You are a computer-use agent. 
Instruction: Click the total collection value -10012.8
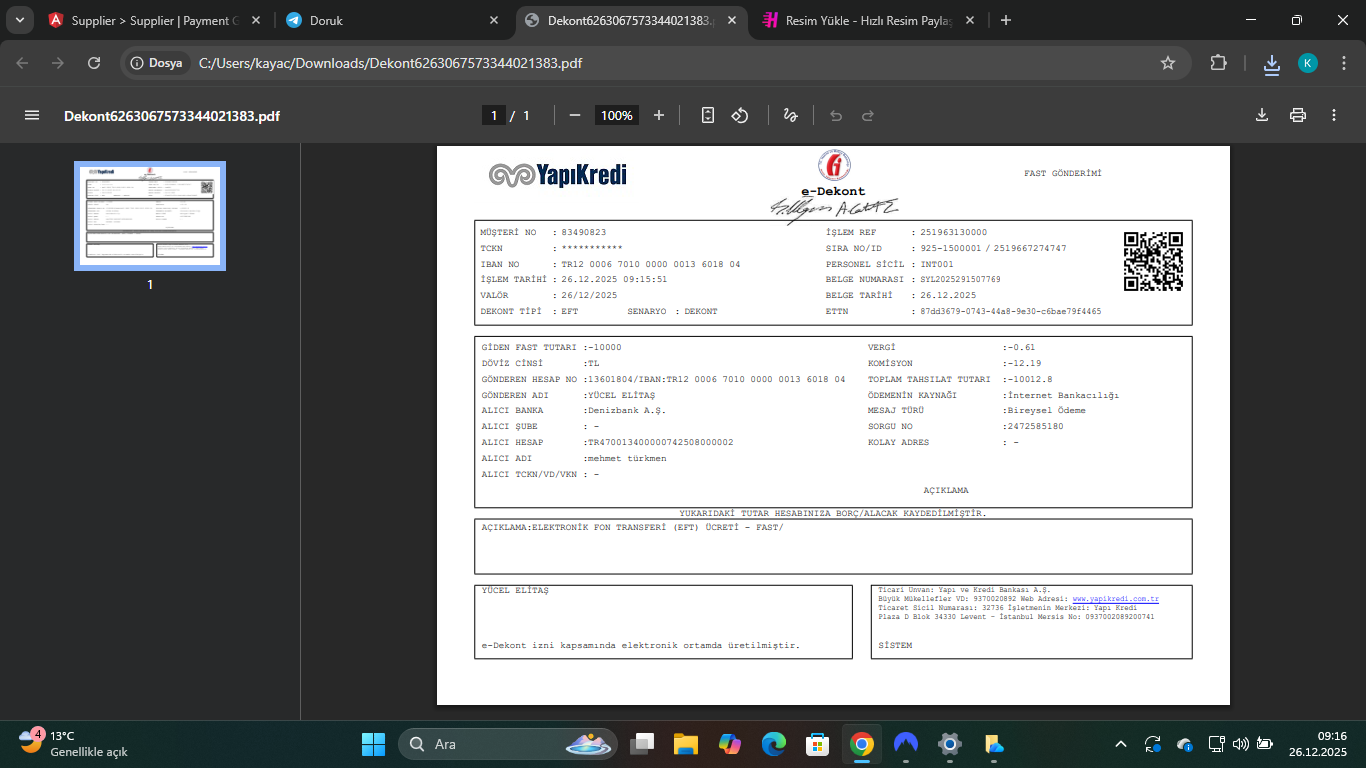pyautogui.click(x=1029, y=379)
